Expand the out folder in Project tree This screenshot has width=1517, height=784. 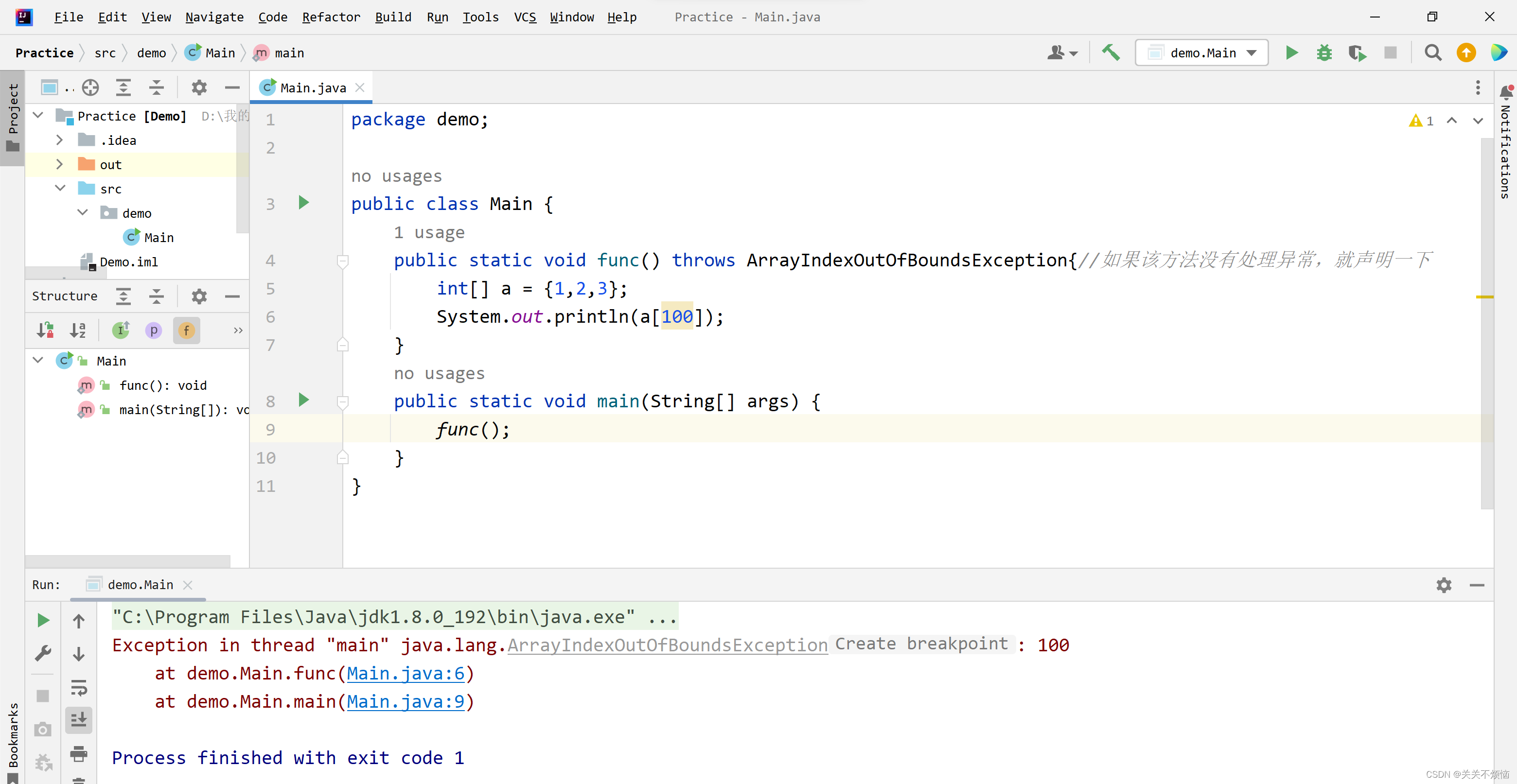point(59,165)
